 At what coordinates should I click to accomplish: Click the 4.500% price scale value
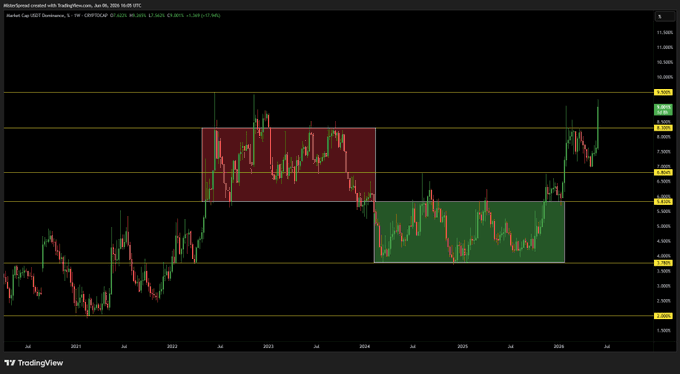[x=664, y=241]
